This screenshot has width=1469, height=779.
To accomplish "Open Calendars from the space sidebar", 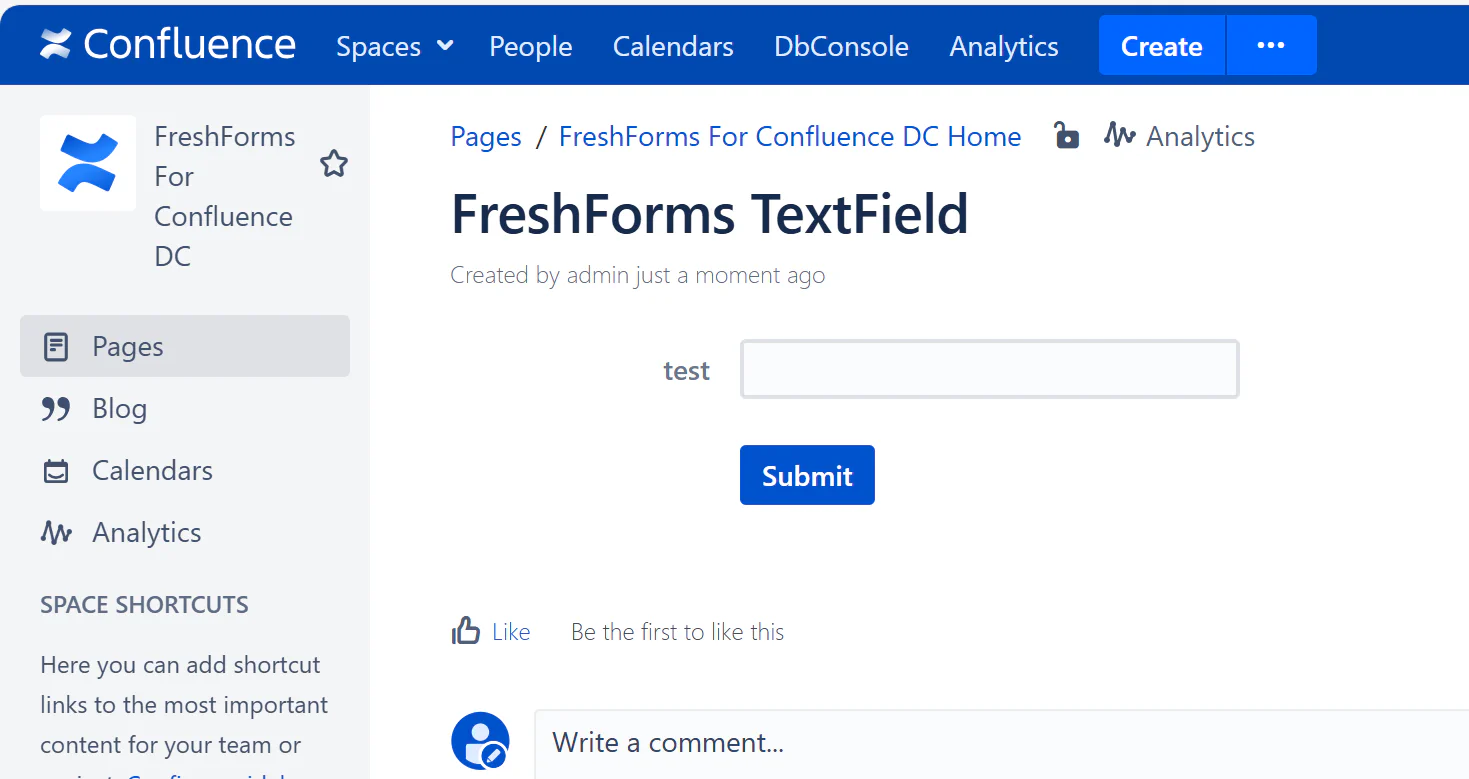I will (151, 470).
